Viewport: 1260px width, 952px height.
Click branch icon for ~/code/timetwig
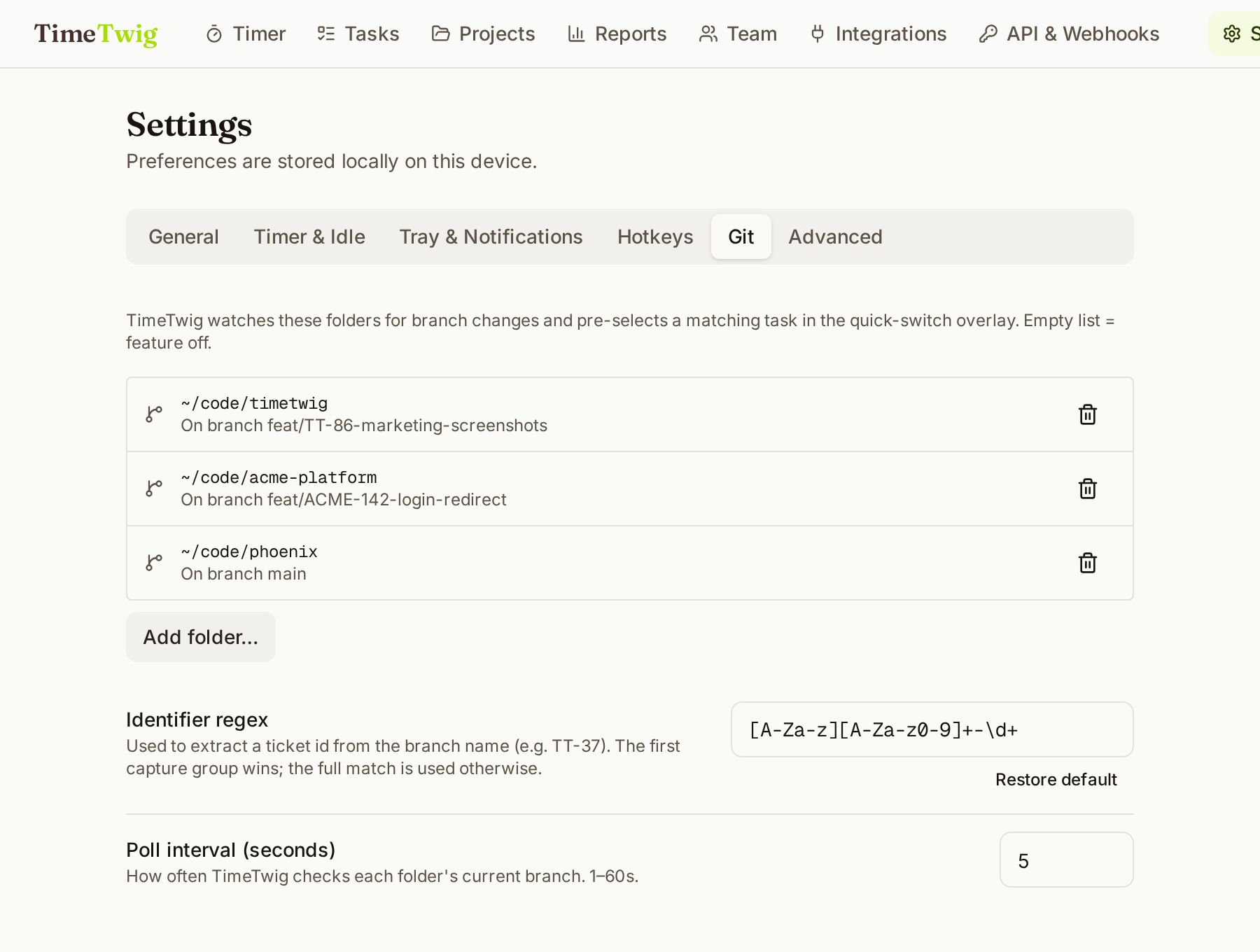[154, 414]
